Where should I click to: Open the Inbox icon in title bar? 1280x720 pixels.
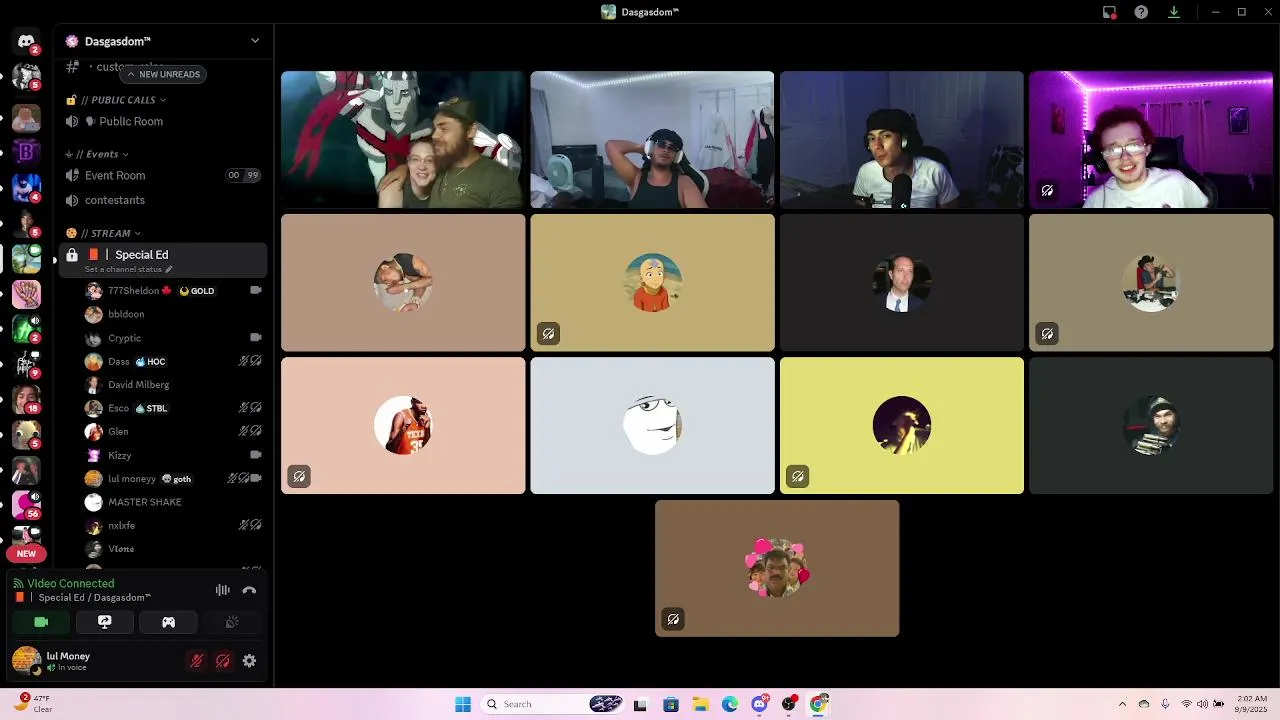click(1109, 12)
